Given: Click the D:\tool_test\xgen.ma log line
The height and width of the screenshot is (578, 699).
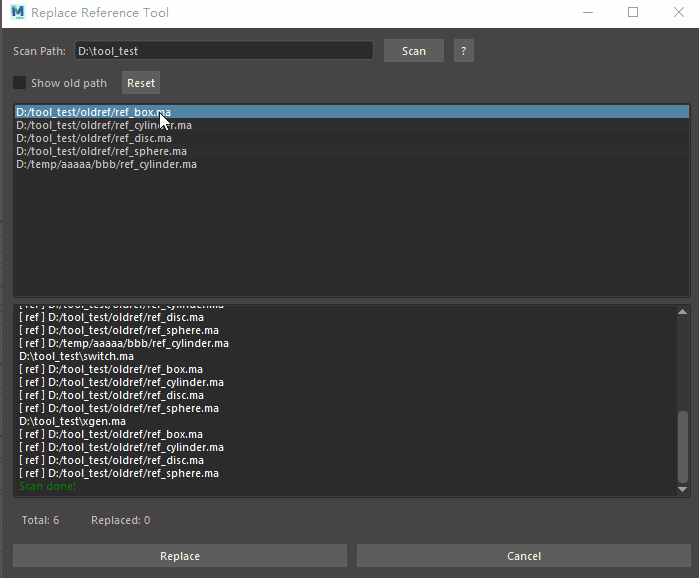Looking at the screenshot, I should 73,422.
